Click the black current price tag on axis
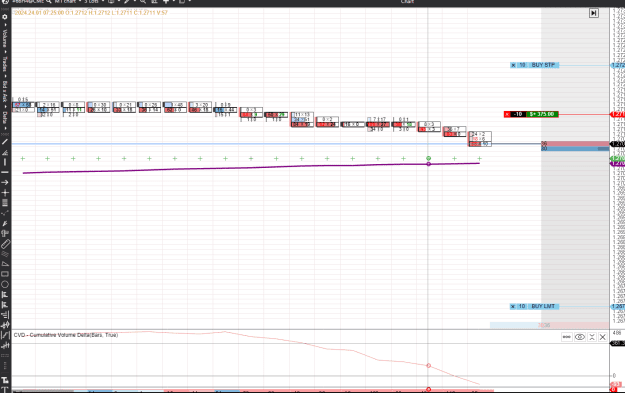625x393 pixels. (x=618, y=144)
